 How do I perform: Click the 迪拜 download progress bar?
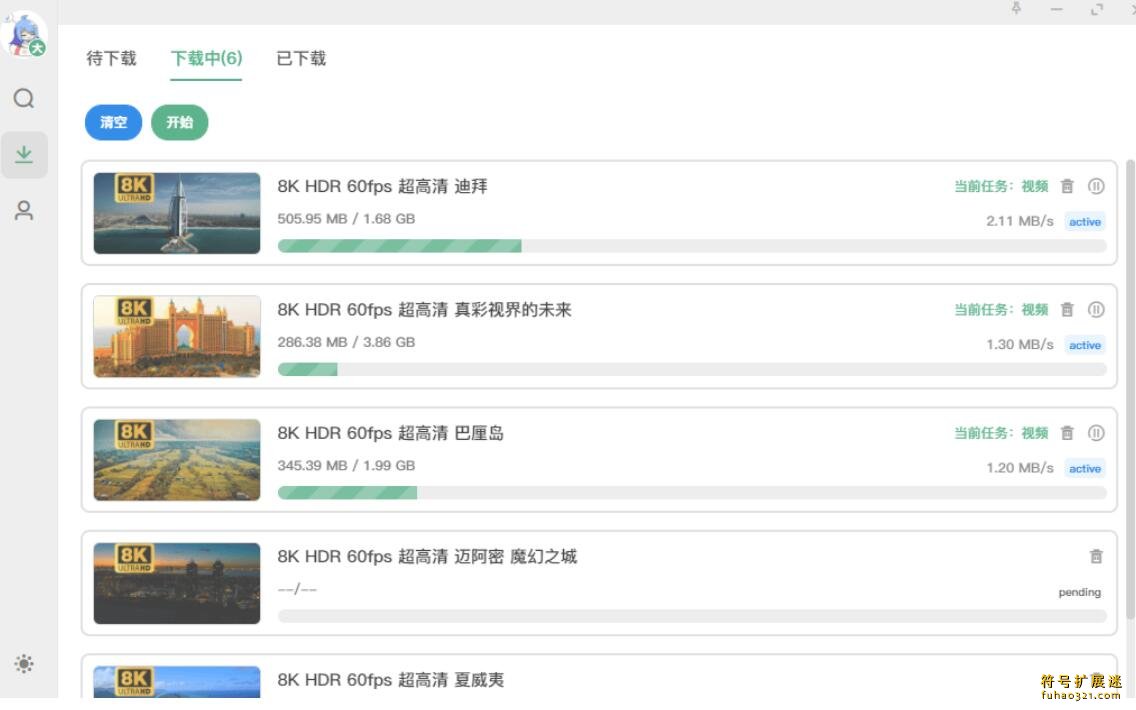692,246
